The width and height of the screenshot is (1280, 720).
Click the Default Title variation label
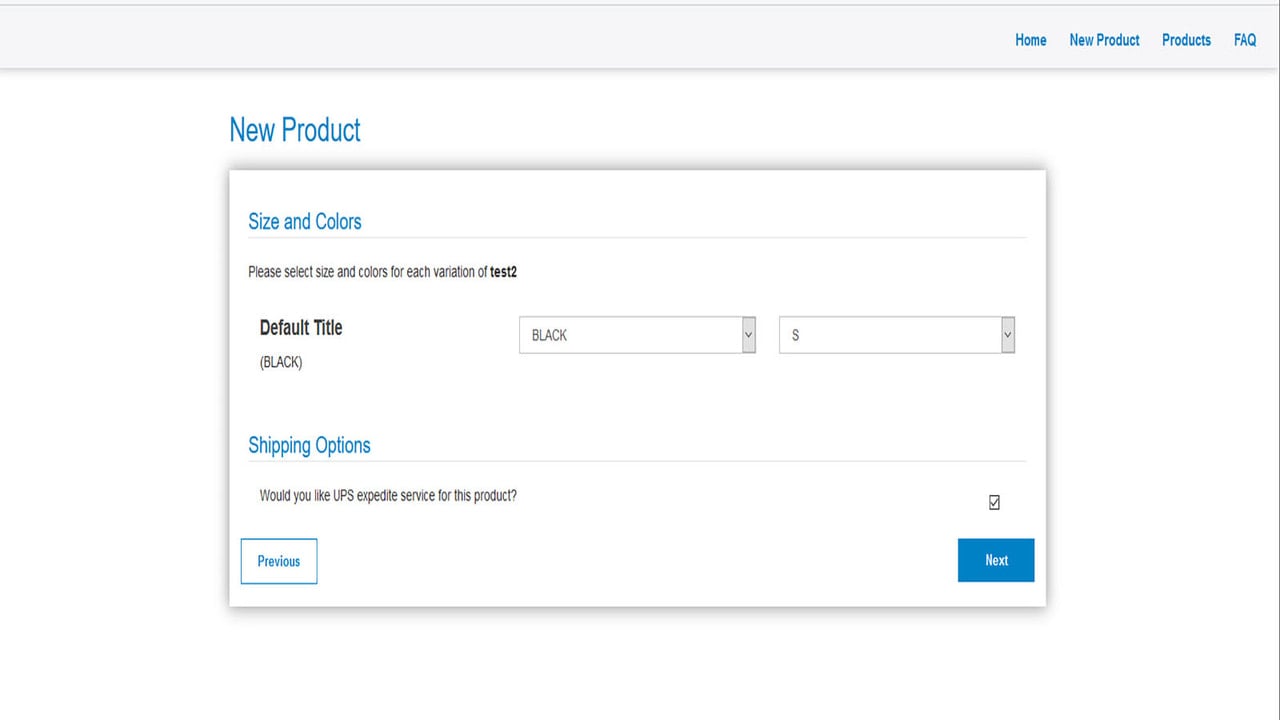(301, 327)
